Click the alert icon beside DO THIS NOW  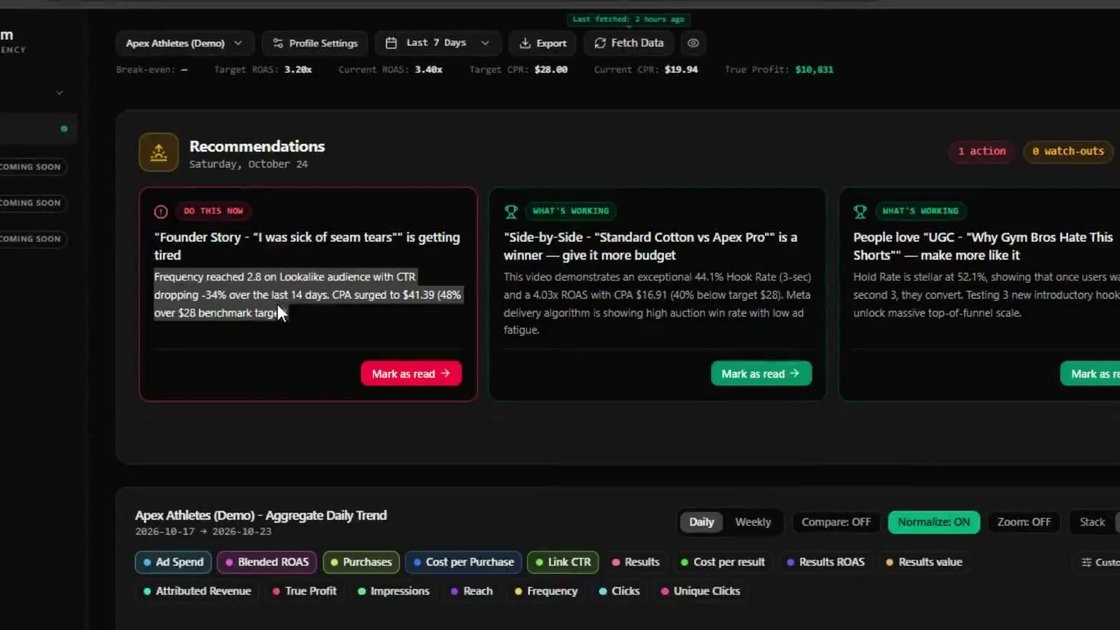[x=161, y=211]
